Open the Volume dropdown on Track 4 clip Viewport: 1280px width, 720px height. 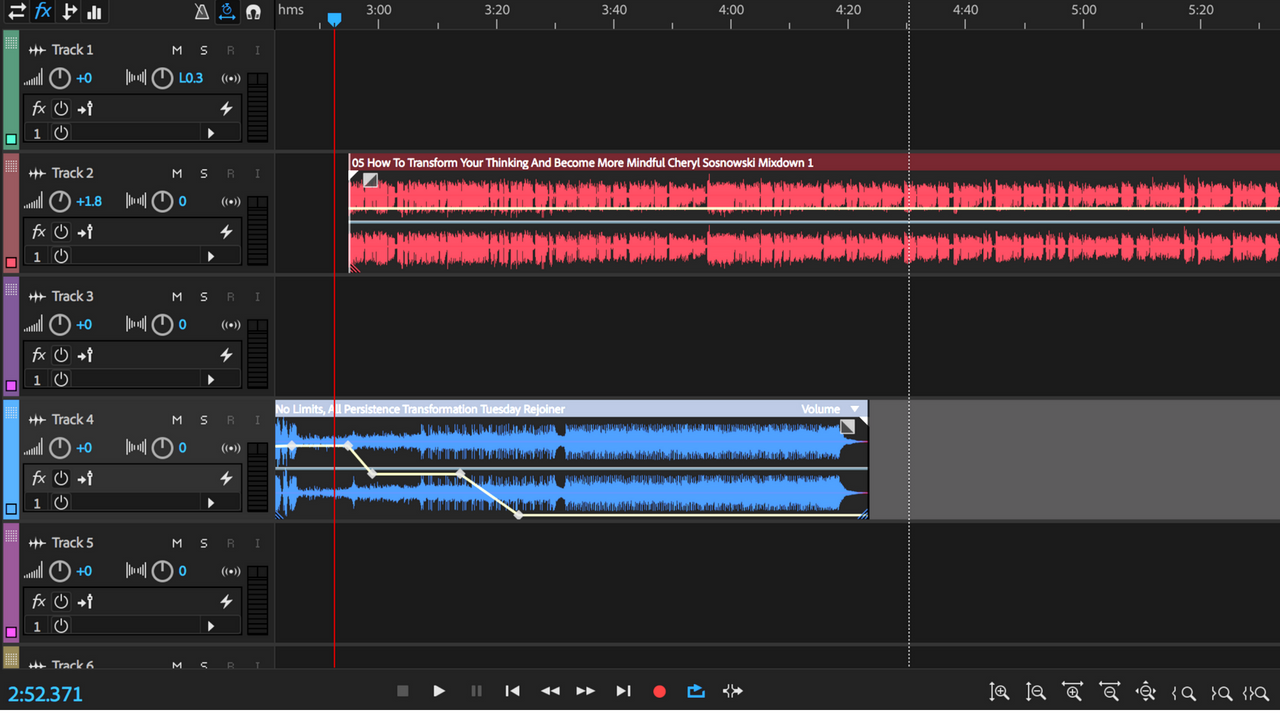855,409
